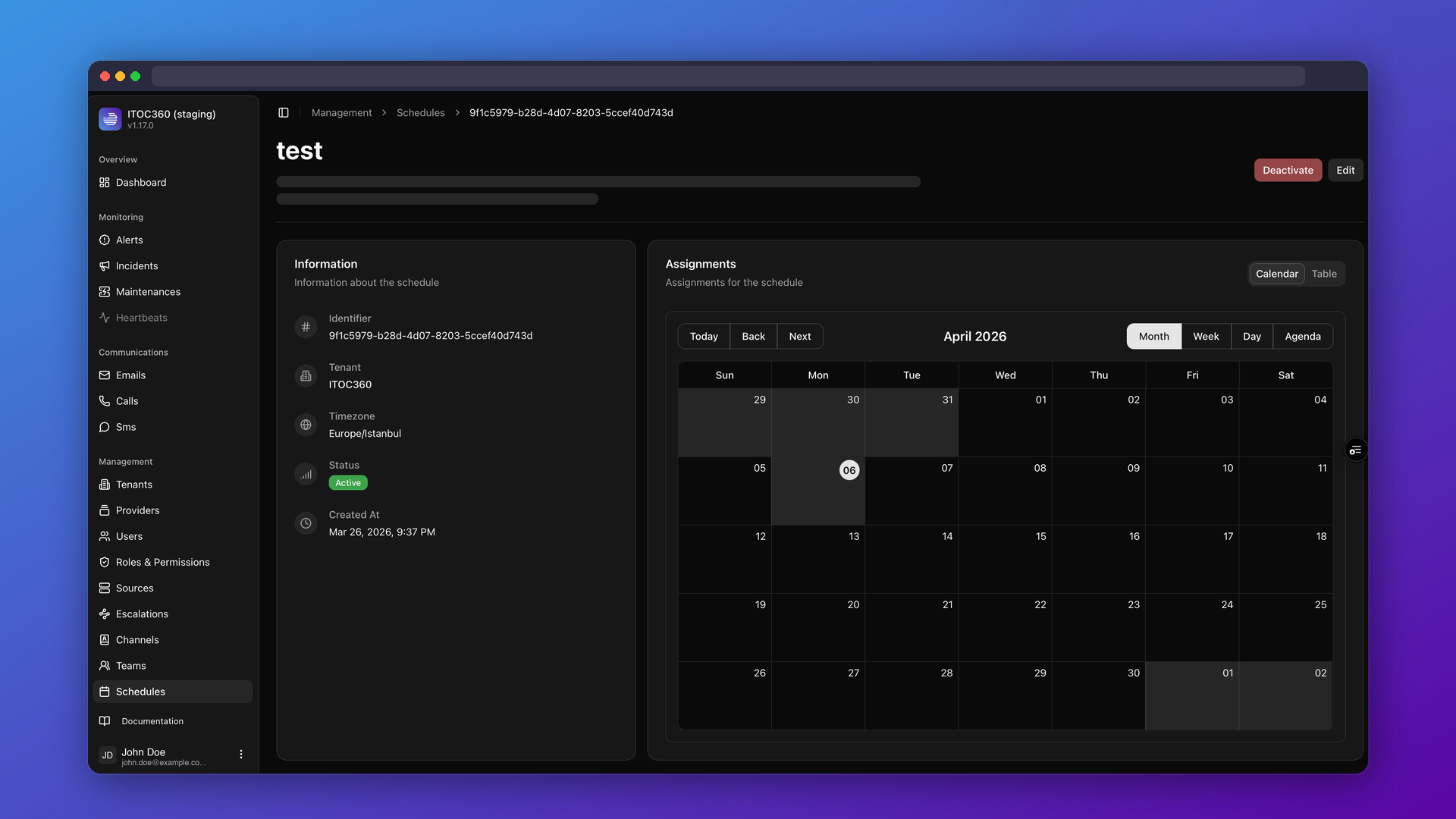Open John Doe user menu dots

[241, 755]
